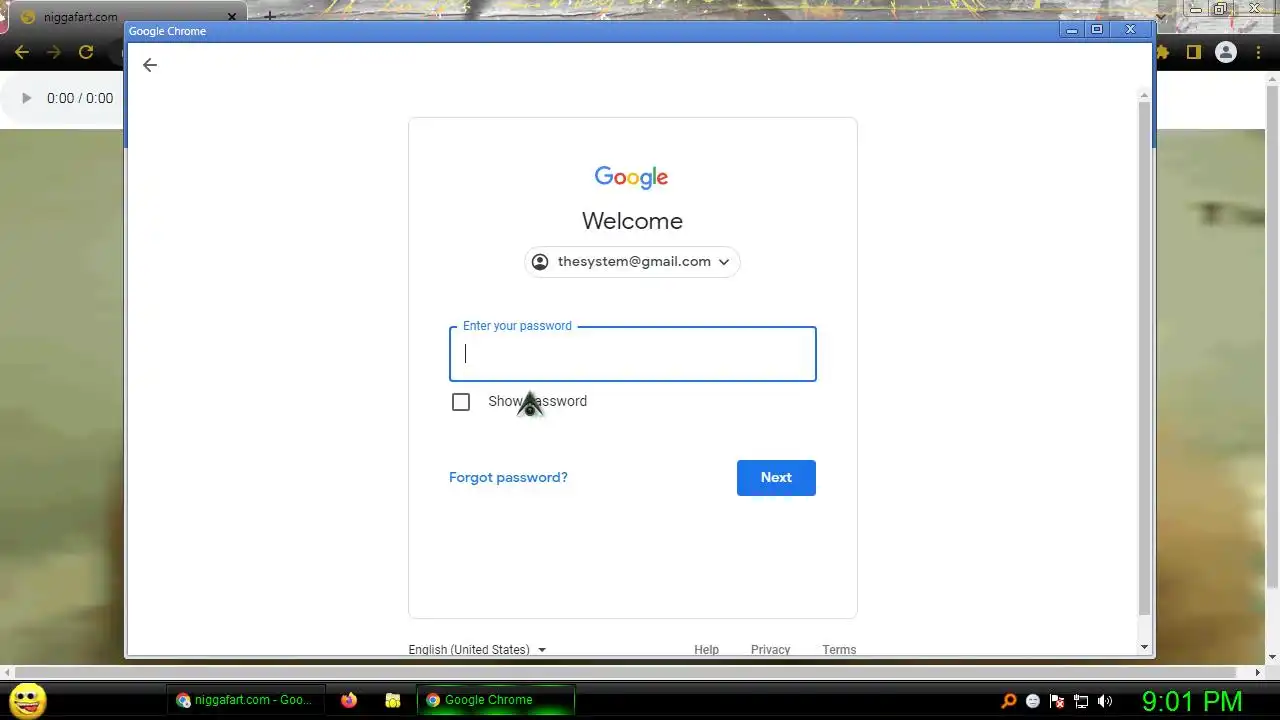
Task: Click the horizontal scrollbar's right arrow
Action: 1259,673
